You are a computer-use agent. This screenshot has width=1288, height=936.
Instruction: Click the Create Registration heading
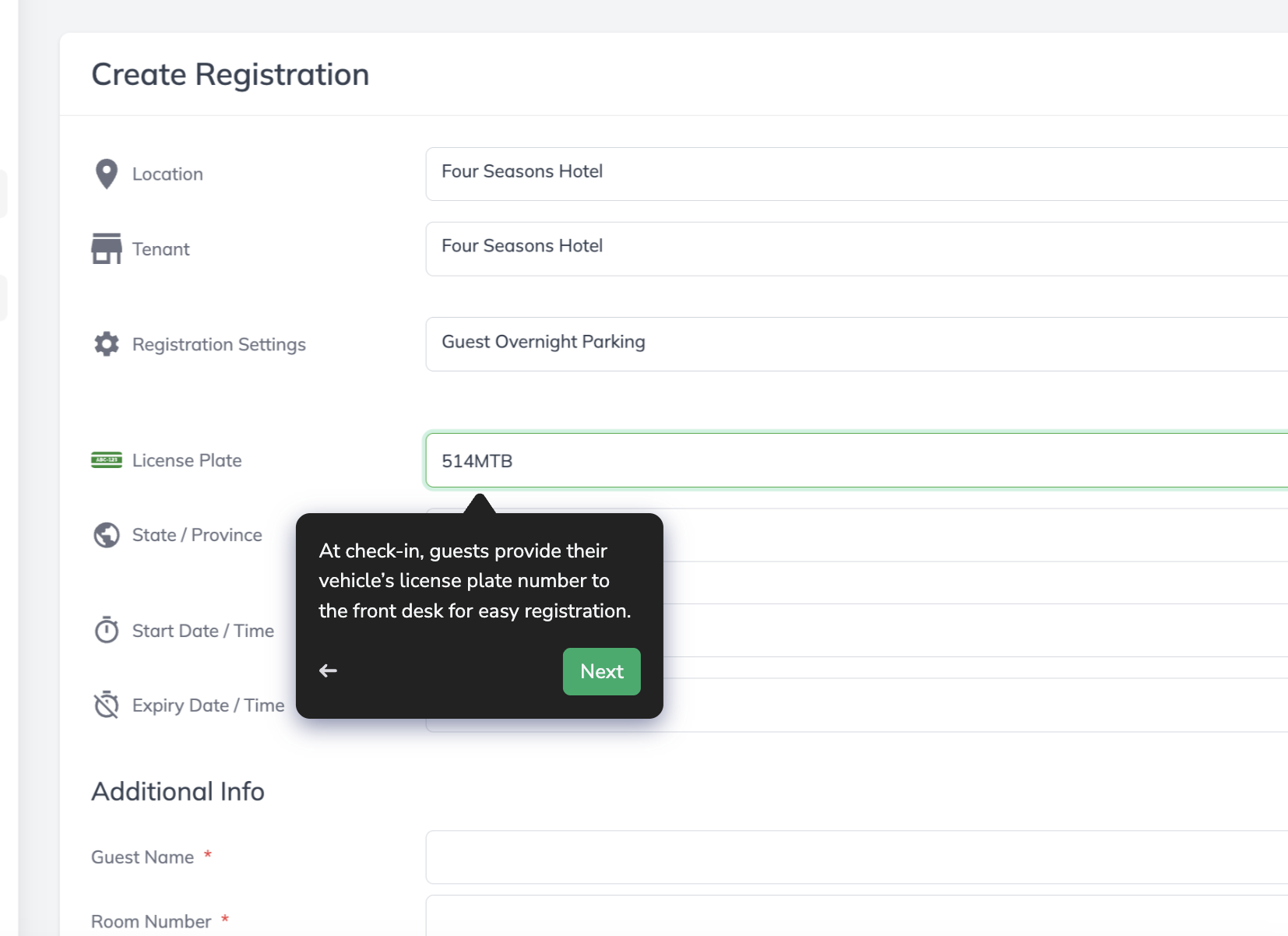[231, 75]
